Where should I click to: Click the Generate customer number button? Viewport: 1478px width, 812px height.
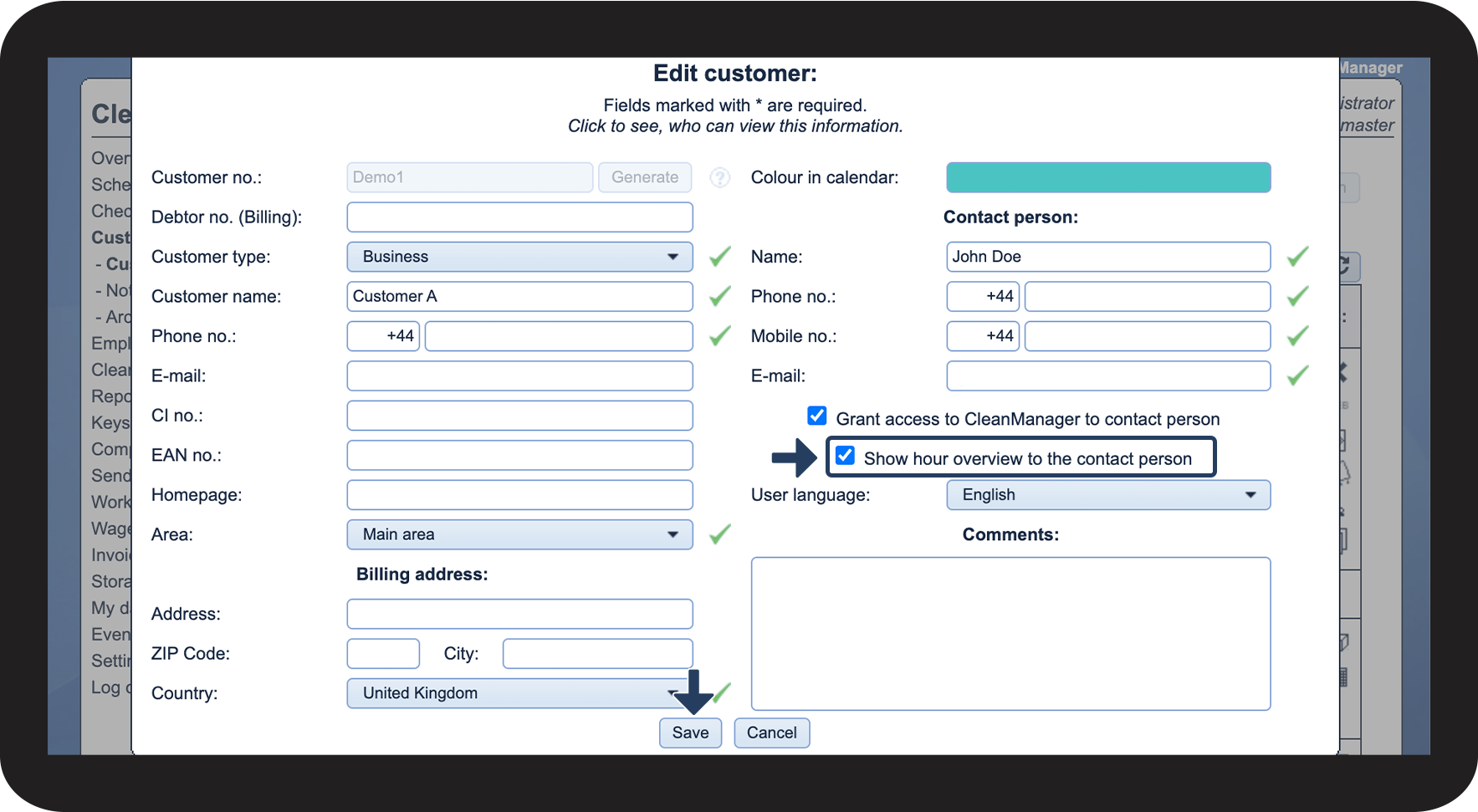click(645, 177)
